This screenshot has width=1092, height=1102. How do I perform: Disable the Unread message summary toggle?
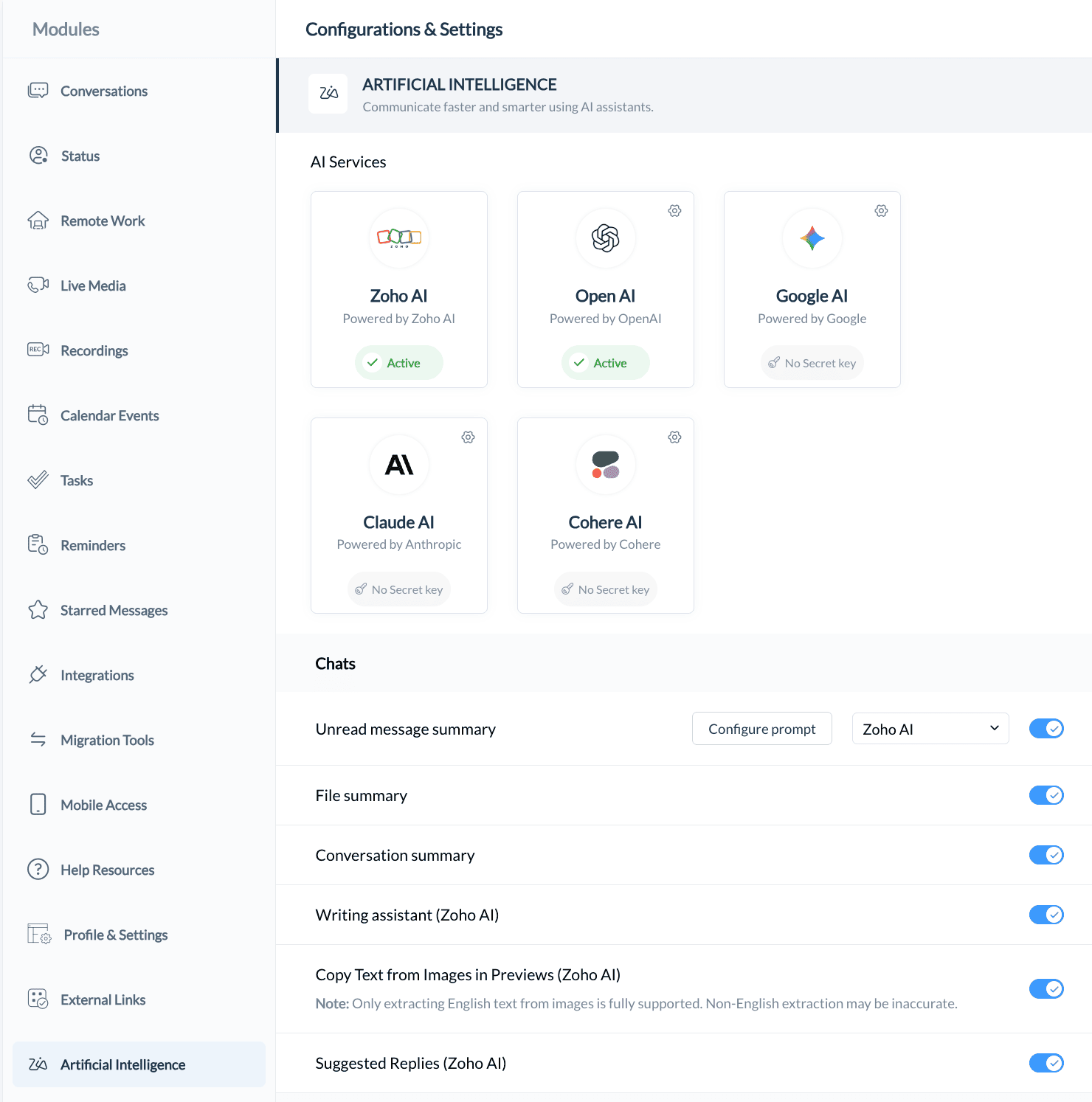tap(1046, 729)
